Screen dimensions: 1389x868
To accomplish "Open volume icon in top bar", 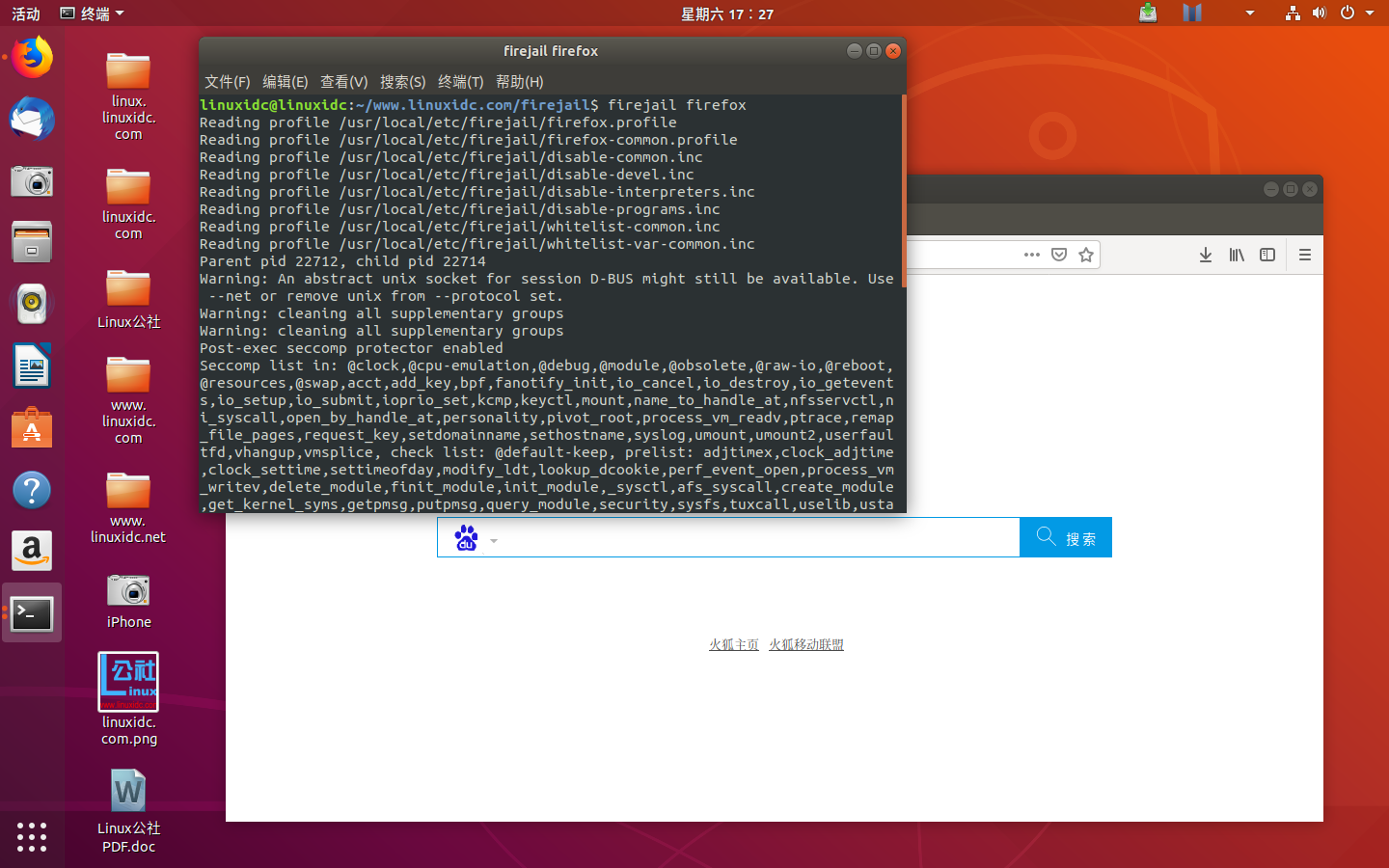I will [x=1320, y=13].
